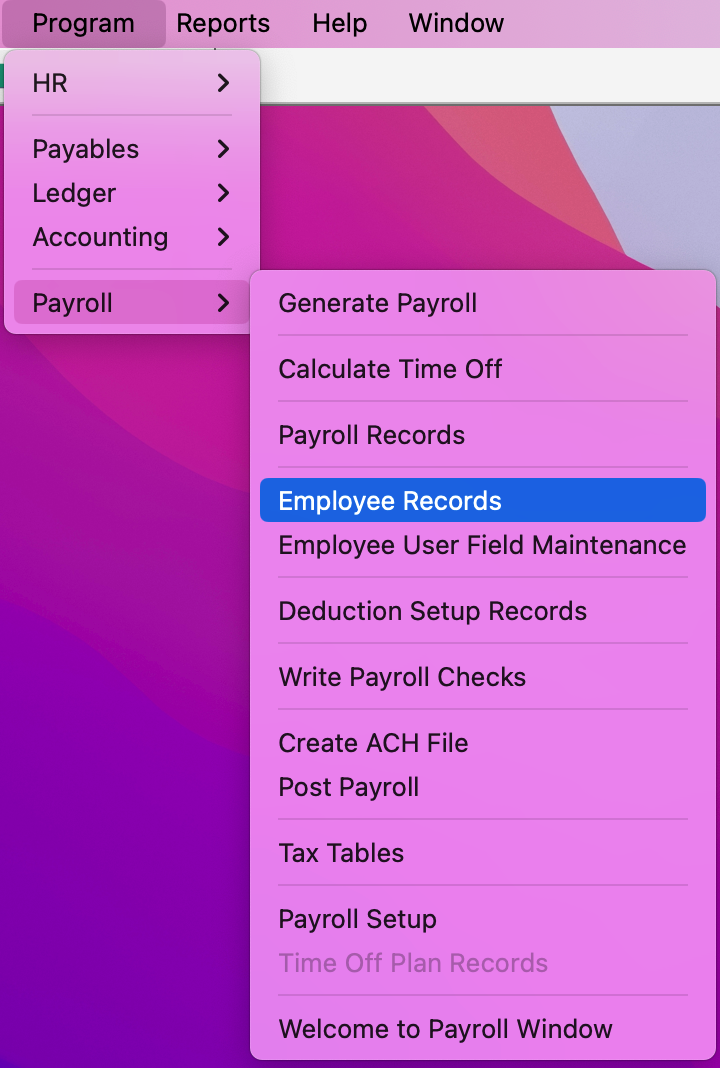Choose Write Payroll Checks
Screen dimensions: 720x1068
[402, 677]
